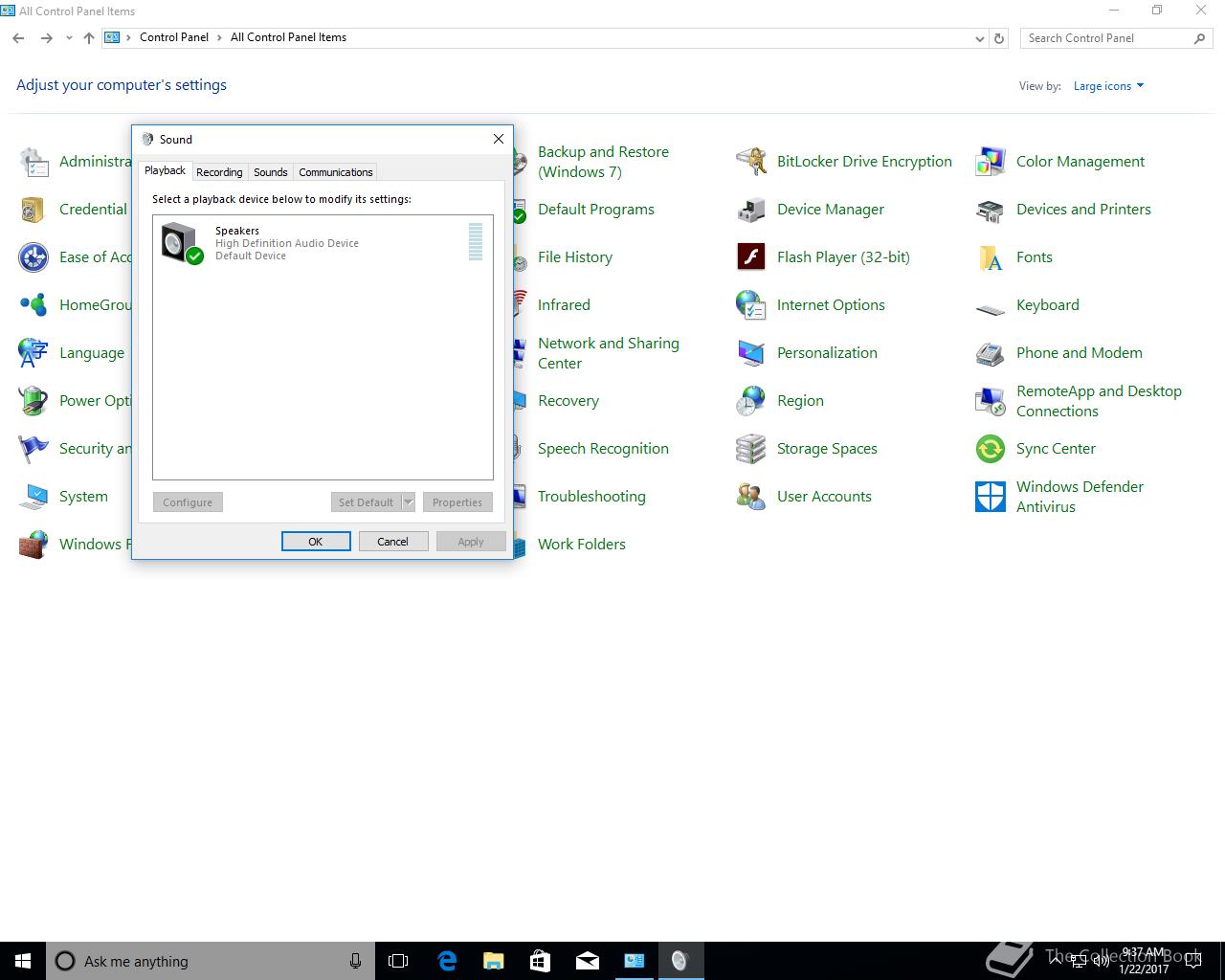Image resolution: width=1225 pixels, height=980 pixels.
Task: Click the Fonts folder icon
Action: [x=991, y=257]
